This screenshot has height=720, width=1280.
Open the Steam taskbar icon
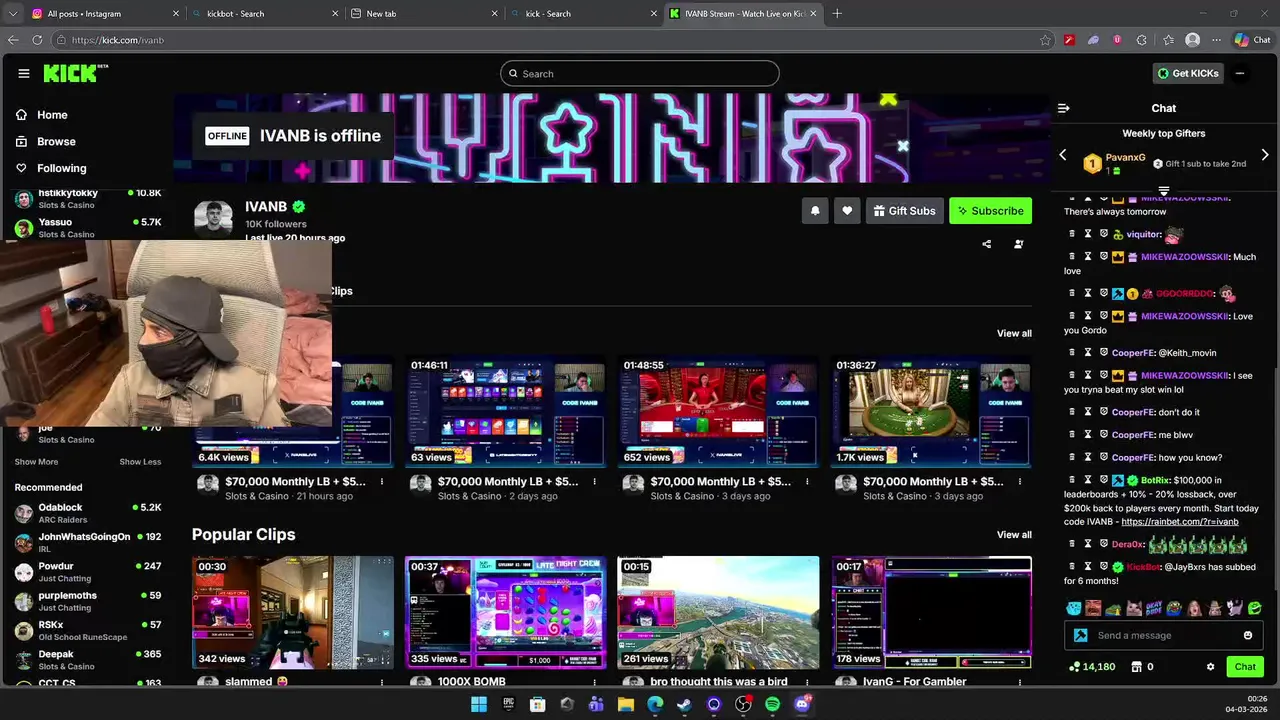point(684,704)
